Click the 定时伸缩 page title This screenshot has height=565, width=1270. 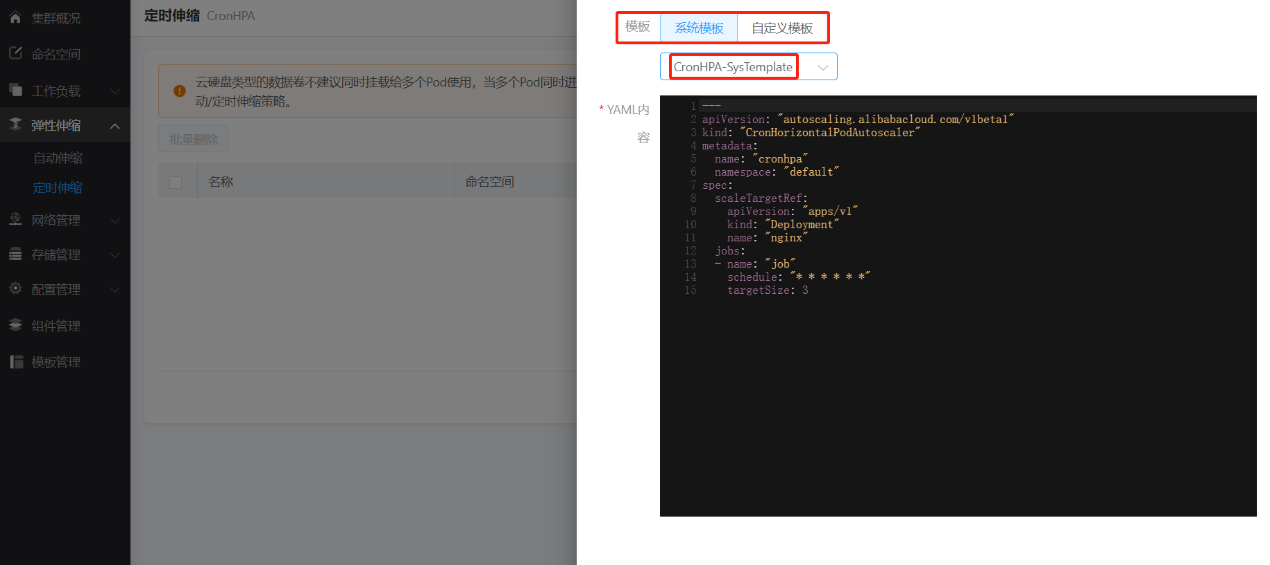tap(172, 15)
